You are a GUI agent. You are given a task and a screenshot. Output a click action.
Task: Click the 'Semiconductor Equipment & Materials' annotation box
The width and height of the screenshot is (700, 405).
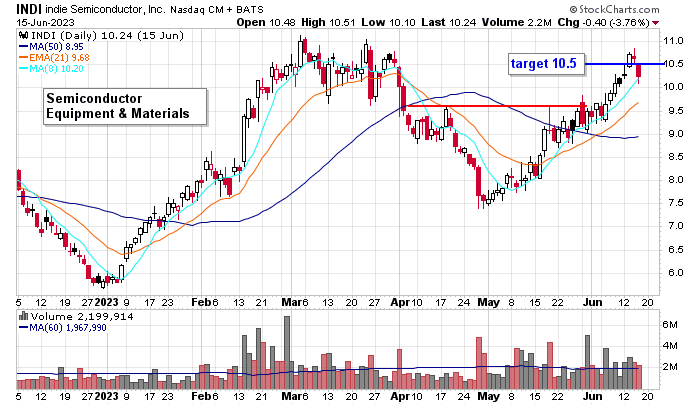(x=125, y=106)
